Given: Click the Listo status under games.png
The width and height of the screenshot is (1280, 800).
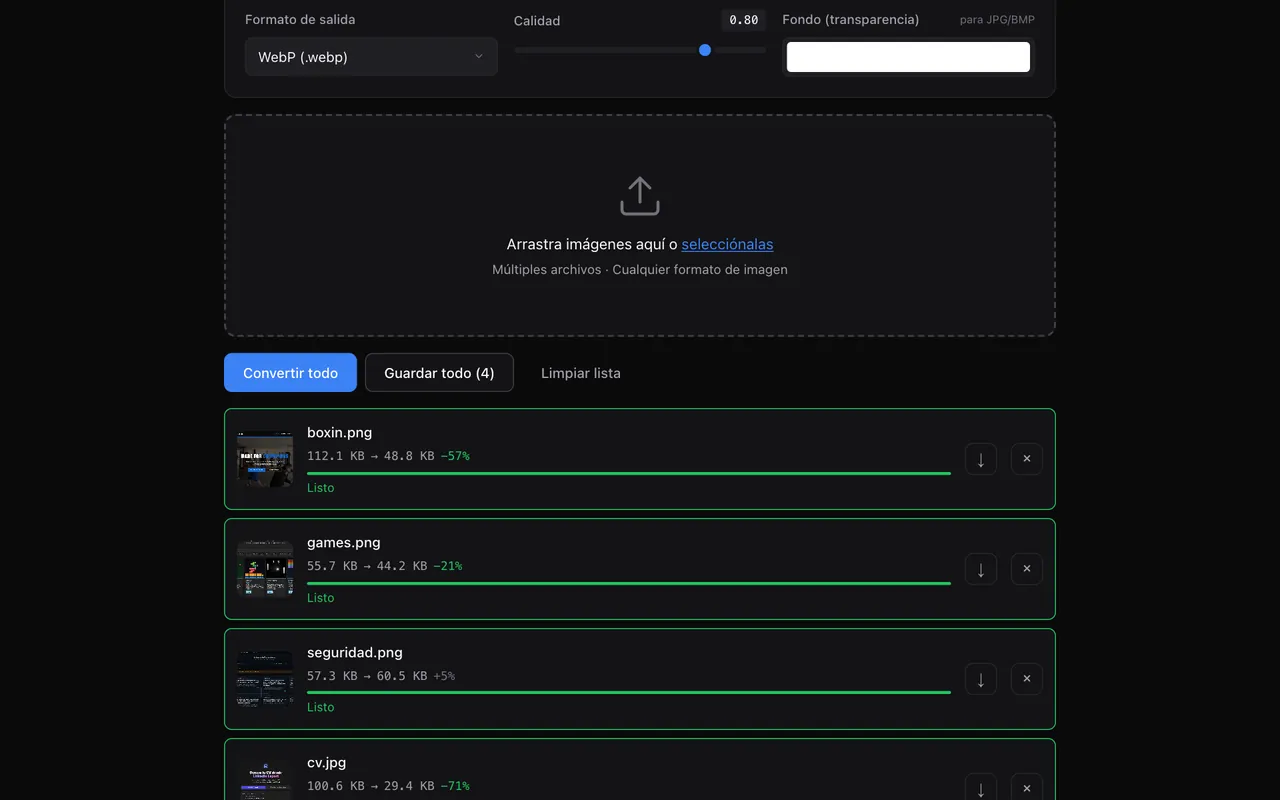Looking at the screenshot, I should coord(321,598).
